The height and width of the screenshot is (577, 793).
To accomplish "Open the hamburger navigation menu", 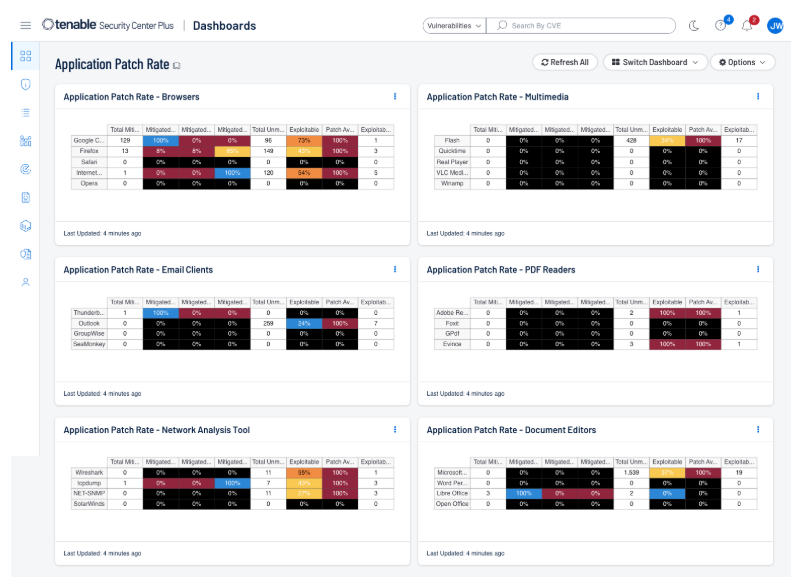I will pos(25,25).
